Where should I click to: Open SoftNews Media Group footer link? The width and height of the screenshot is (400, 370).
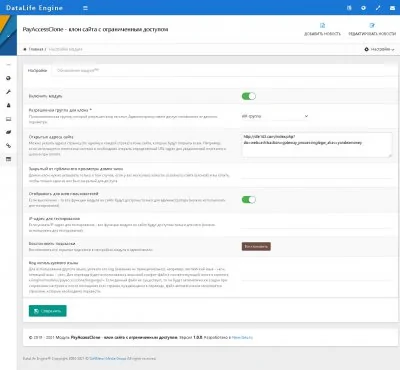point(107,359)
